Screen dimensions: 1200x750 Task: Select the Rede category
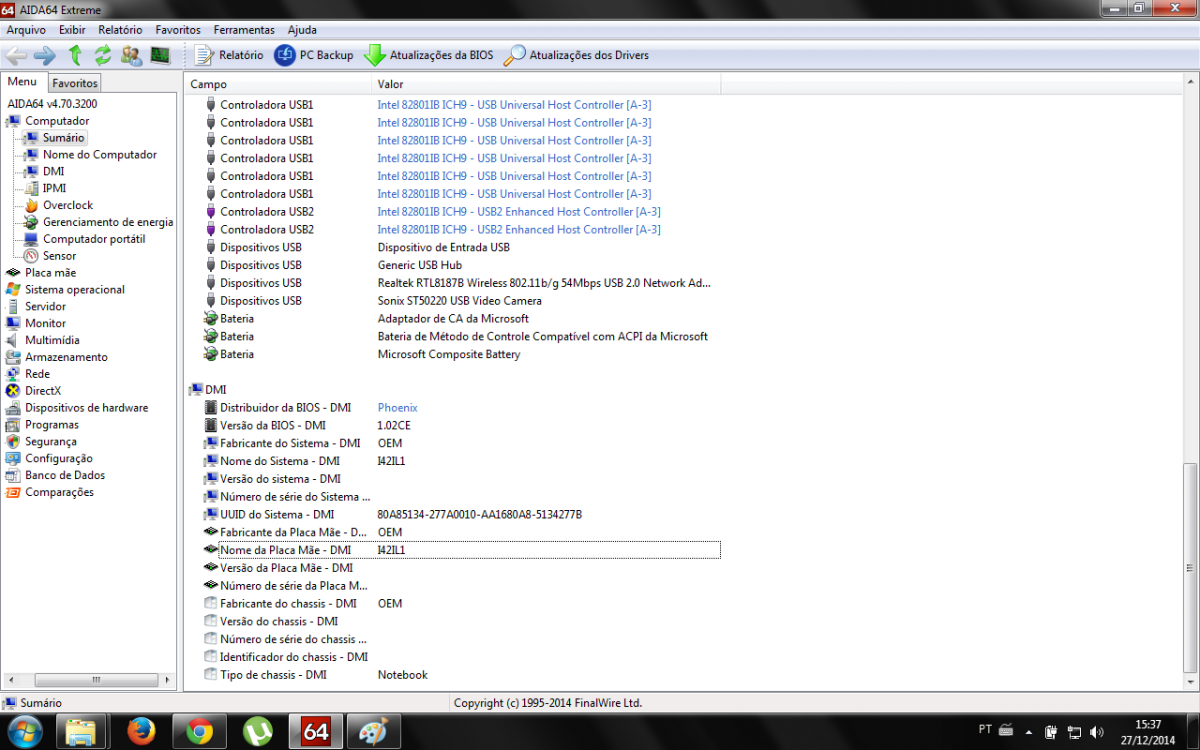(x=37, y=374)
